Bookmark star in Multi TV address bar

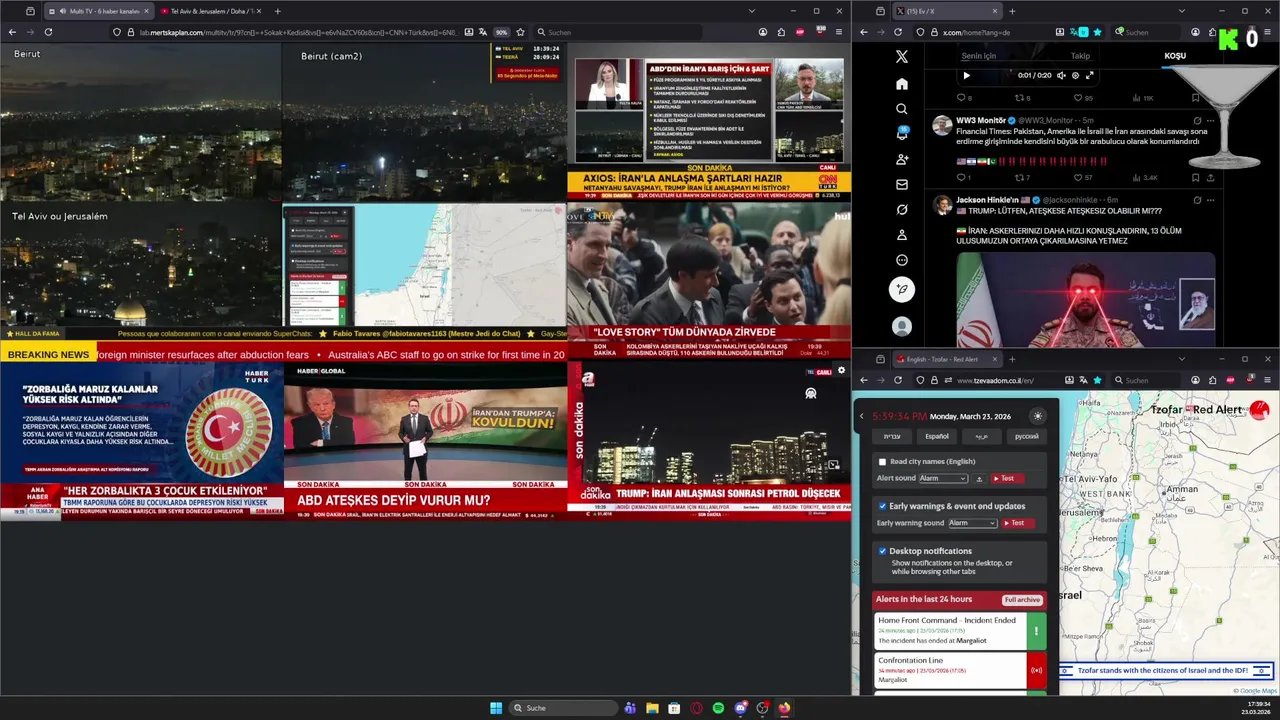[520, 32]
